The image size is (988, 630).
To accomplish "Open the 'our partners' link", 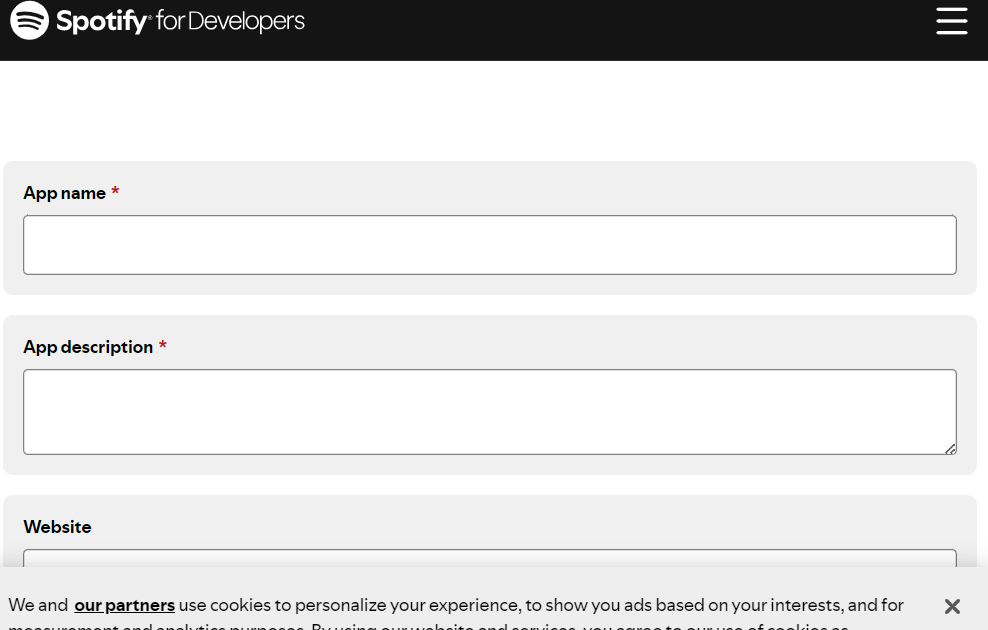I will point(124,605).
